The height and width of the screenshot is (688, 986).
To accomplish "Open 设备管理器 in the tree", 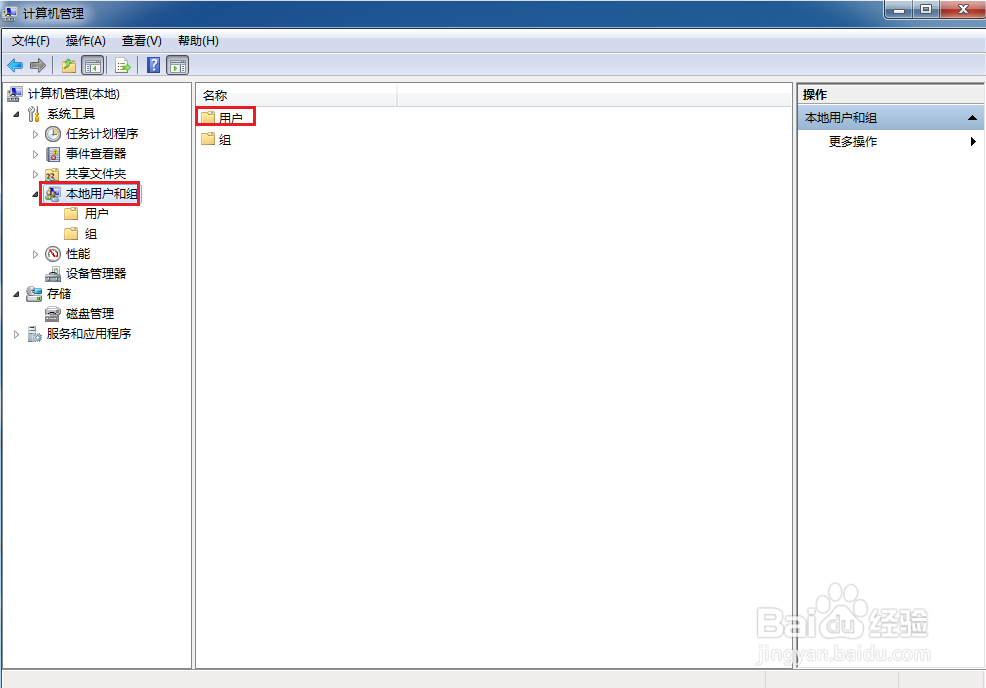I will (96, 274).
